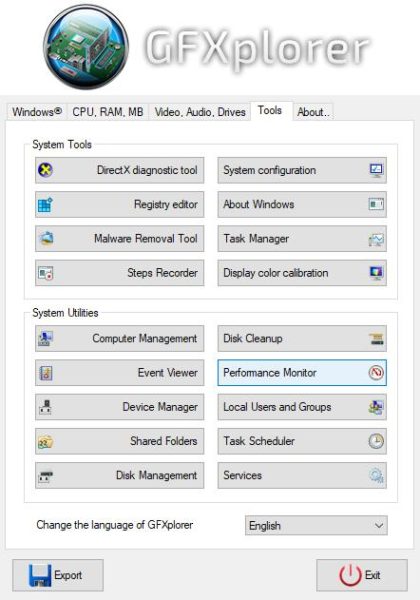
Task: Launch Disk Cleanup utility
Action: pyautogui.click(x=302, y=338)
